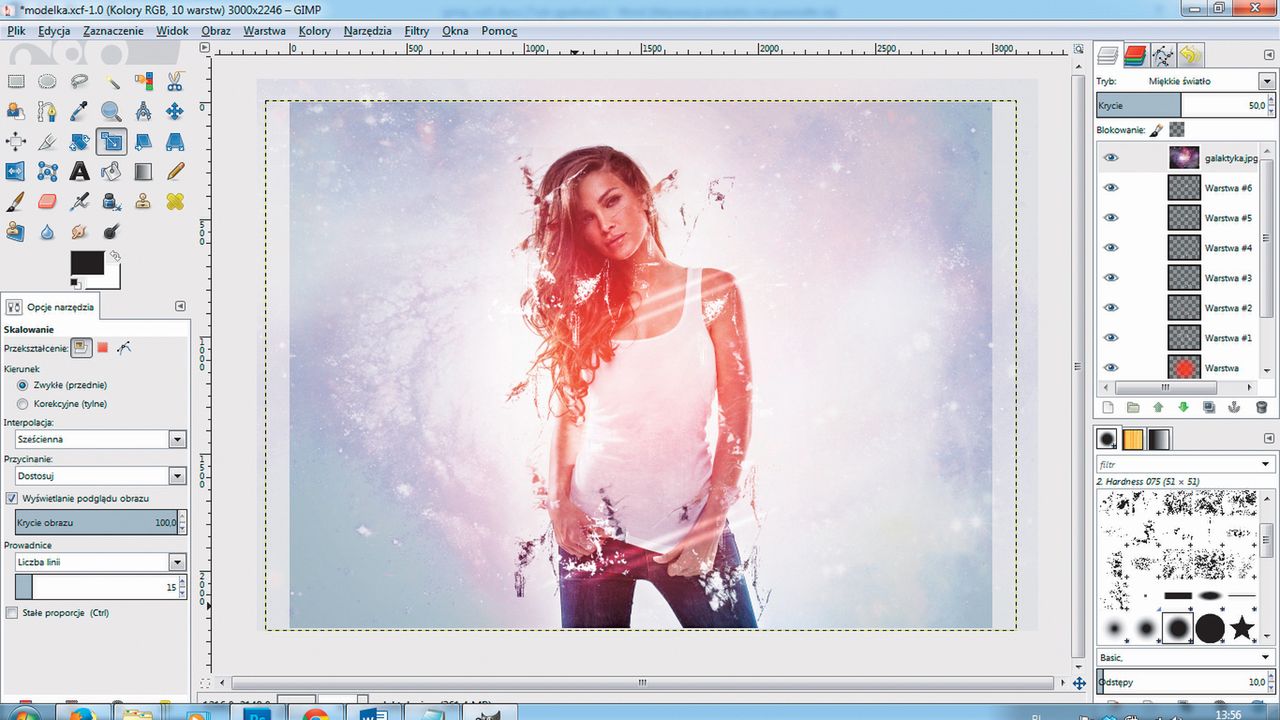Image resolution: width=1280 pixels, height=720 pixels.
Task: Select the Bucket Fill tool
Action: (111, 172)
